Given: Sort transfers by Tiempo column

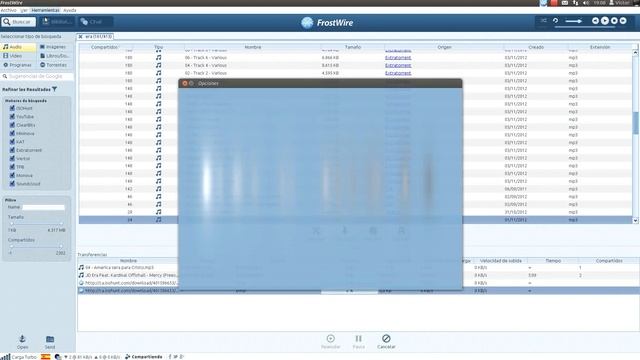Looking at the screenshot, I should click(x=553, y=261).
